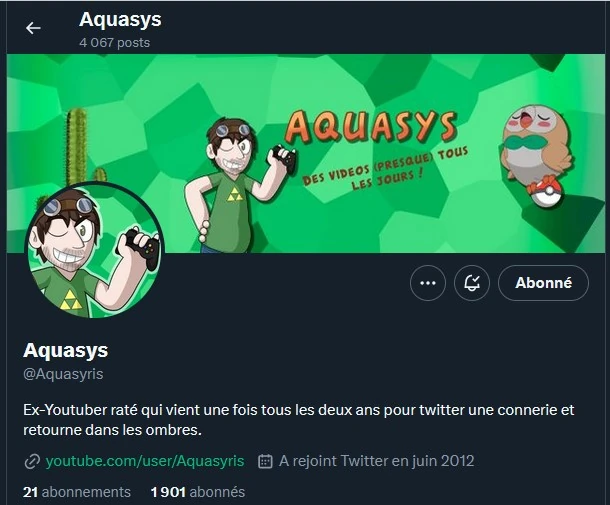Click the Ex-Youtuber raté bio text
This screenshot has height=505, width=610.
pyautogui.click(x=298, y=420)
